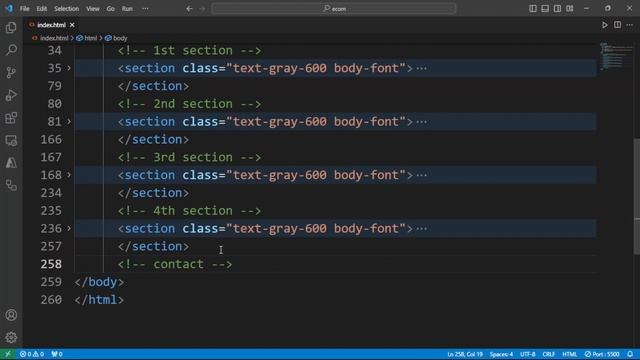Screen dimensions: 640x360
Task: Click line number 166 in the gutter
Action: click(x=51, y=140)
